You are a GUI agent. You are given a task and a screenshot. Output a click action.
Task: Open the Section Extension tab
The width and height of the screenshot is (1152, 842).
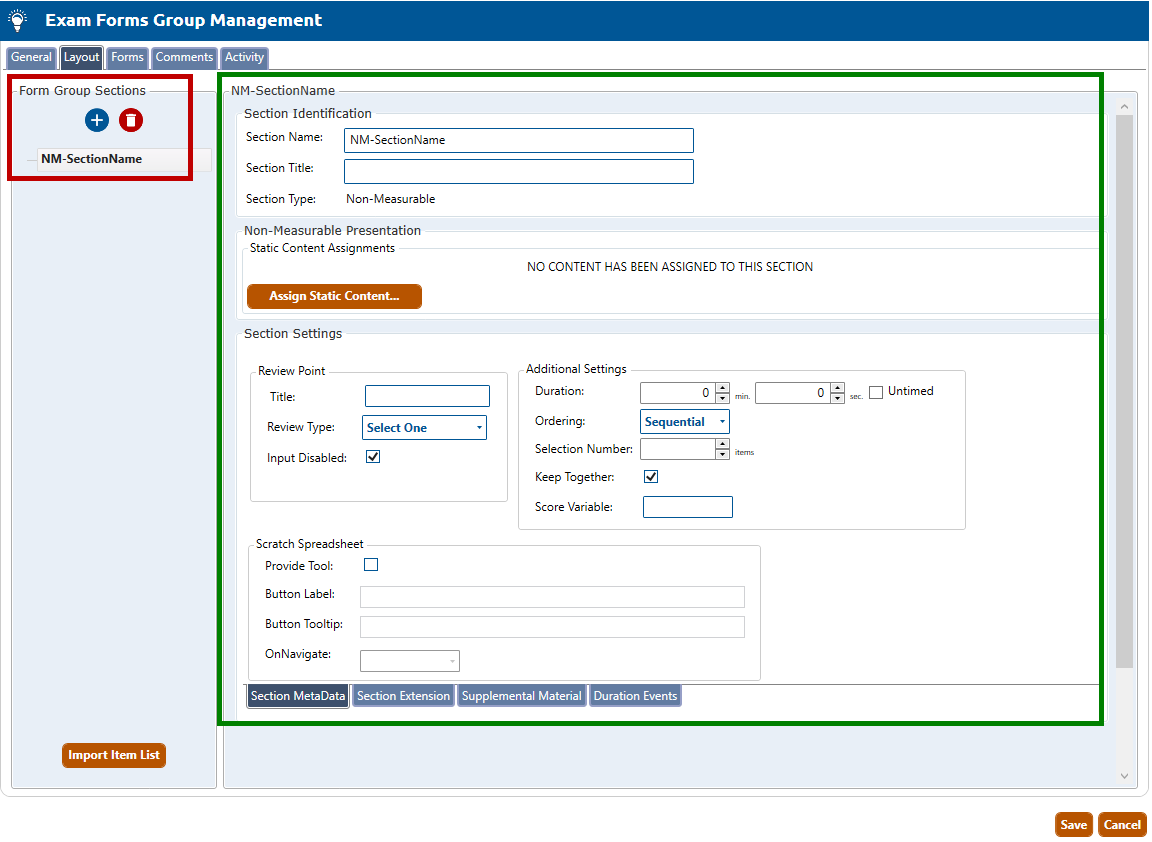pyautogui.click(x=403, y=696)
